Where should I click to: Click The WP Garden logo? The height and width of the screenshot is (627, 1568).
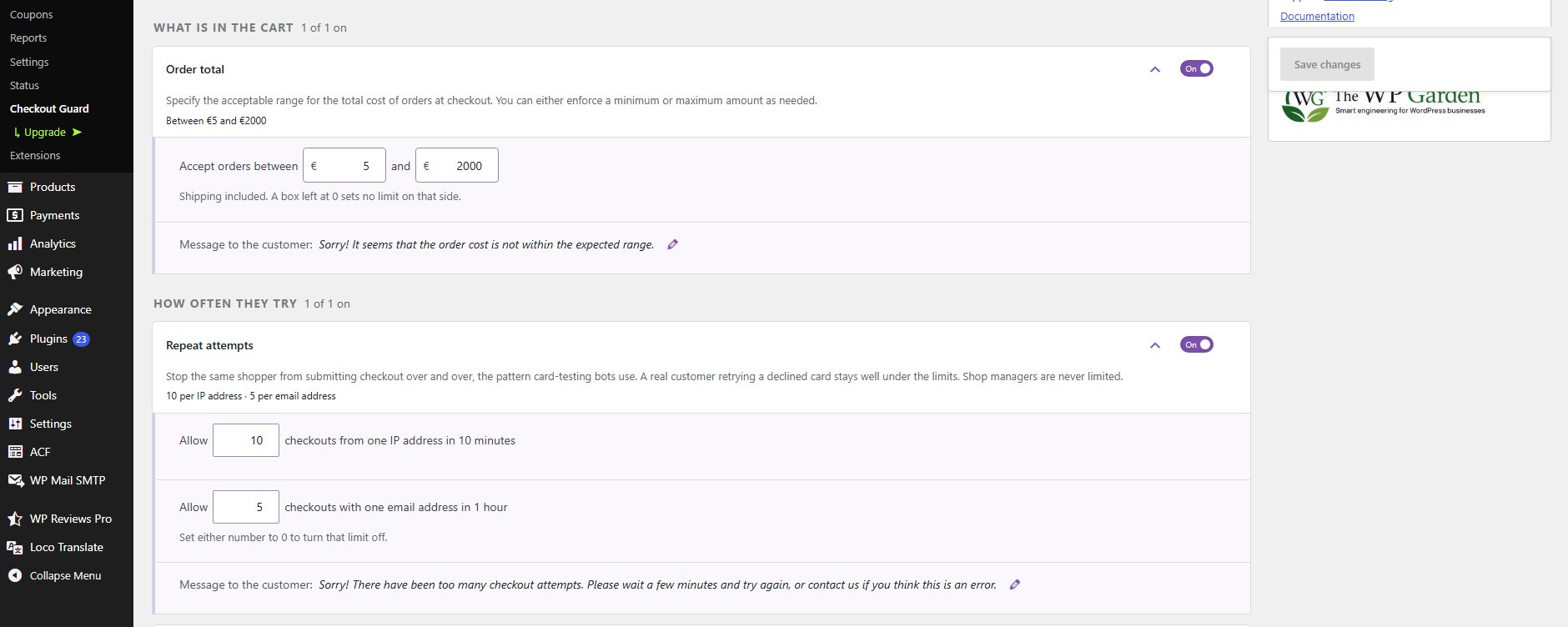click(x=1383, y=107)
